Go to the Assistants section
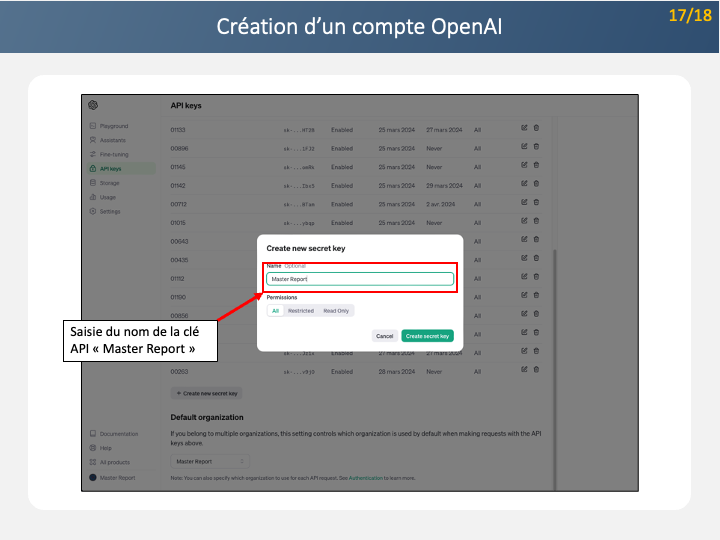 point(112,140)
